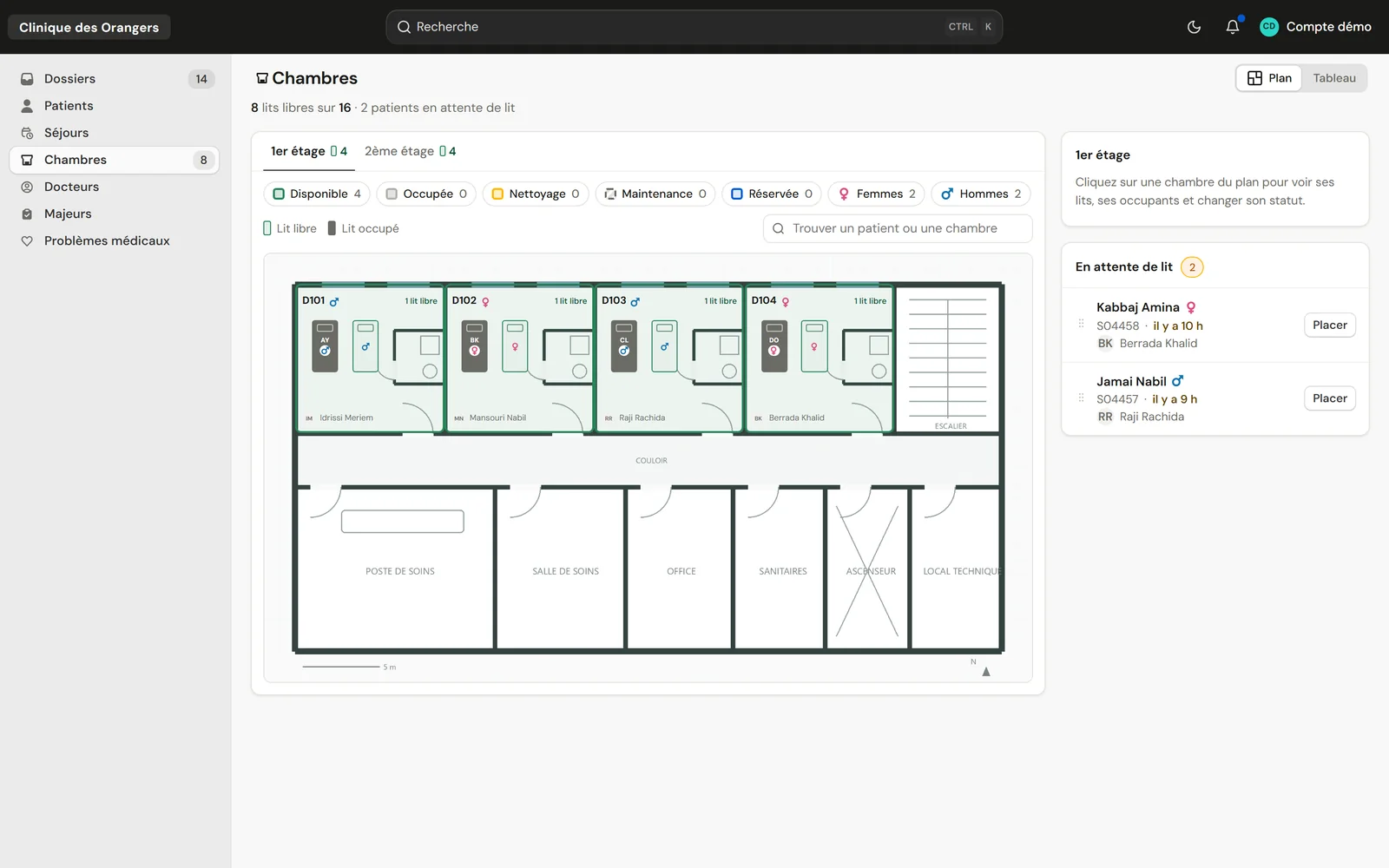The width and height of the screenshot is (1389, 868).
Task: Click occupied bed DO in D104
Action: (774, 345)
